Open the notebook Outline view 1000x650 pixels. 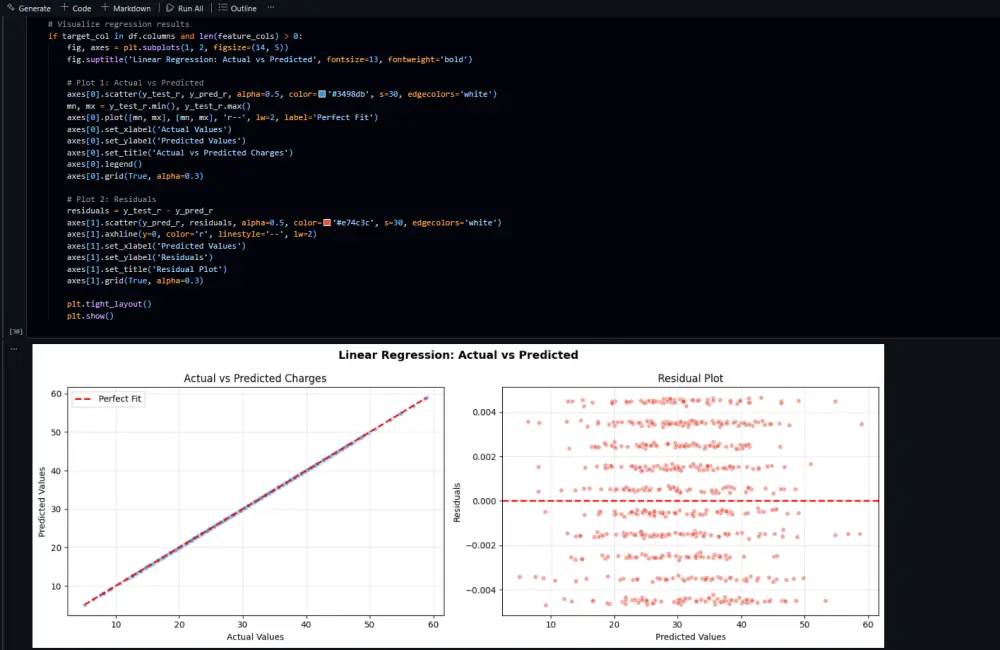coord(237,8)
